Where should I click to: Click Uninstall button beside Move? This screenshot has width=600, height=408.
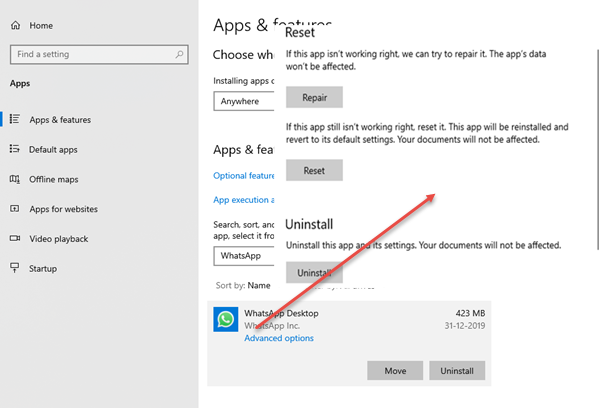tap(457, 370)
